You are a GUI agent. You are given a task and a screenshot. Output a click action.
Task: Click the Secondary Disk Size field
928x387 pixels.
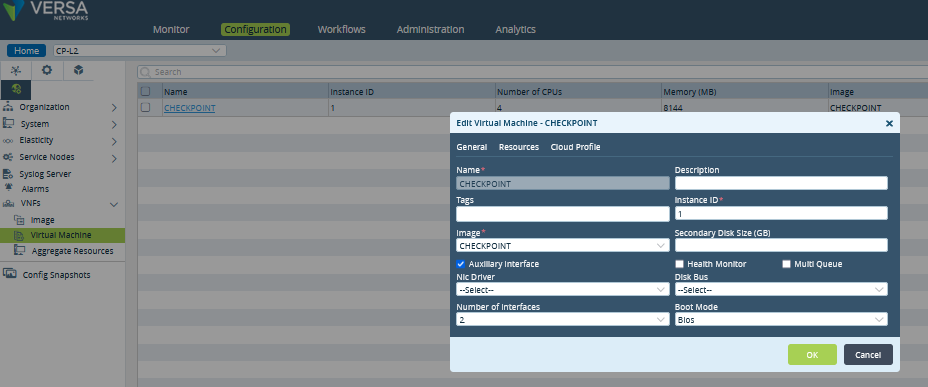tap(781, 245)
